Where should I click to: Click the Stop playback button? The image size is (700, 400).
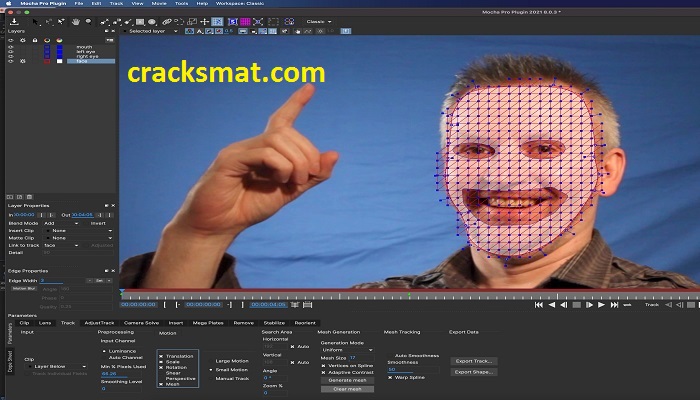577,305
